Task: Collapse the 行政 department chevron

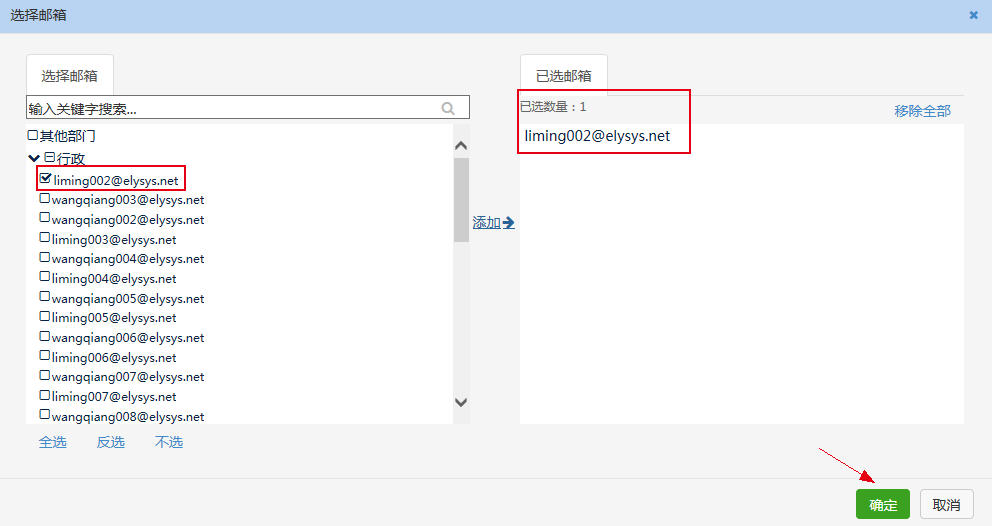Action: click(34, 158)
